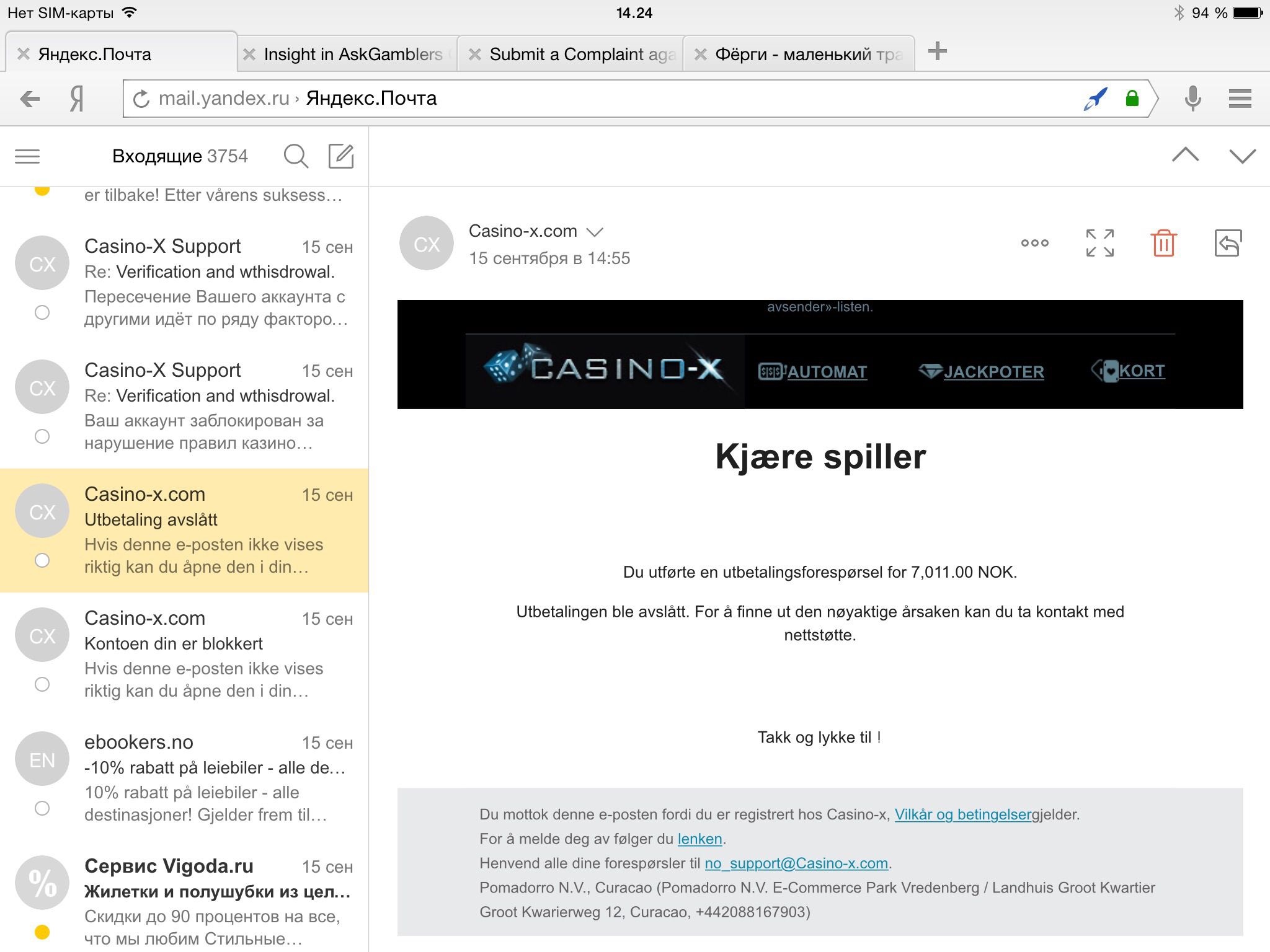1270x952 pixels.
Task: Open the Vilkår og betingelser link
Action: (x=963, y=814)
